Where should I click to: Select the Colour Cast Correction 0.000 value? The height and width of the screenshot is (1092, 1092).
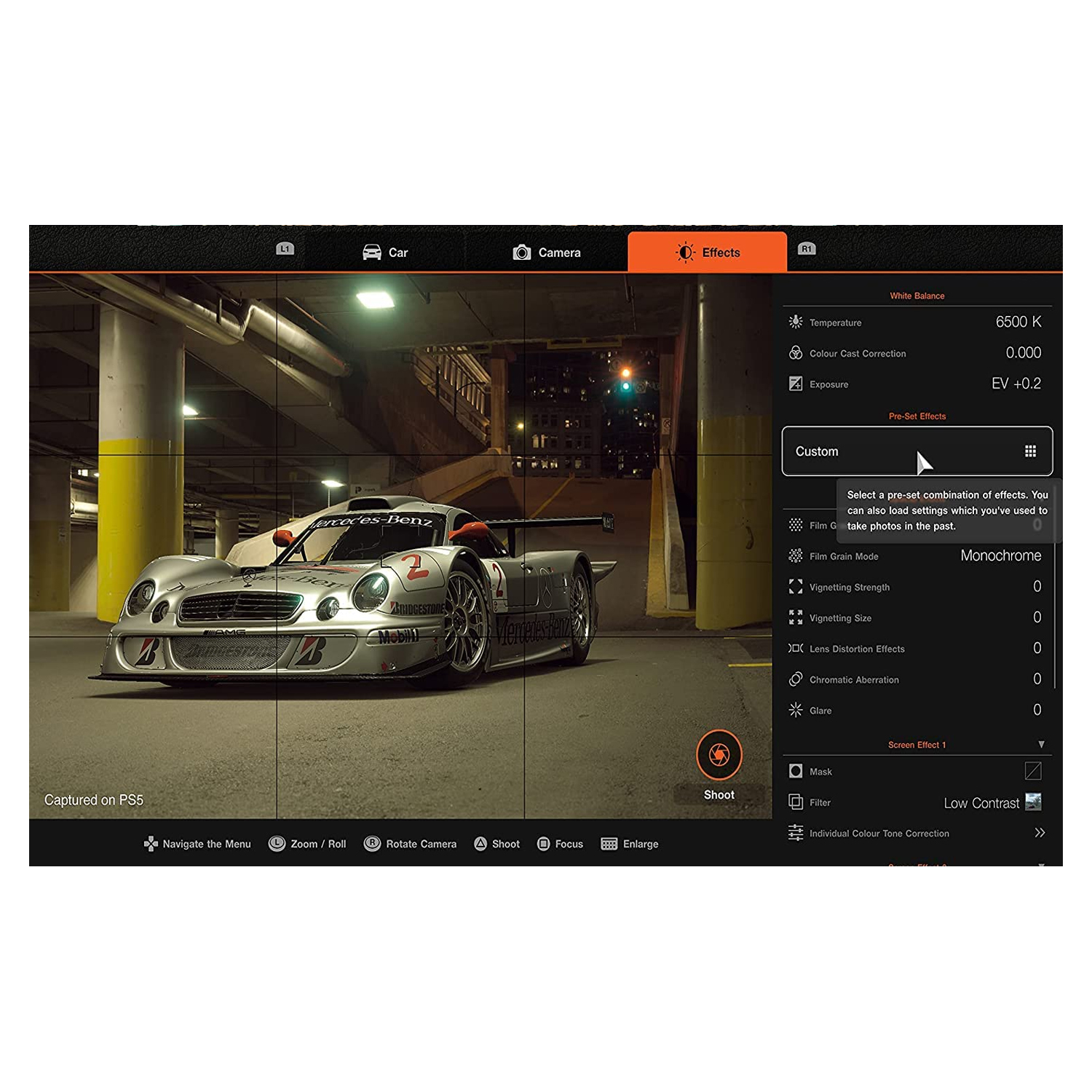point(1024,353)
